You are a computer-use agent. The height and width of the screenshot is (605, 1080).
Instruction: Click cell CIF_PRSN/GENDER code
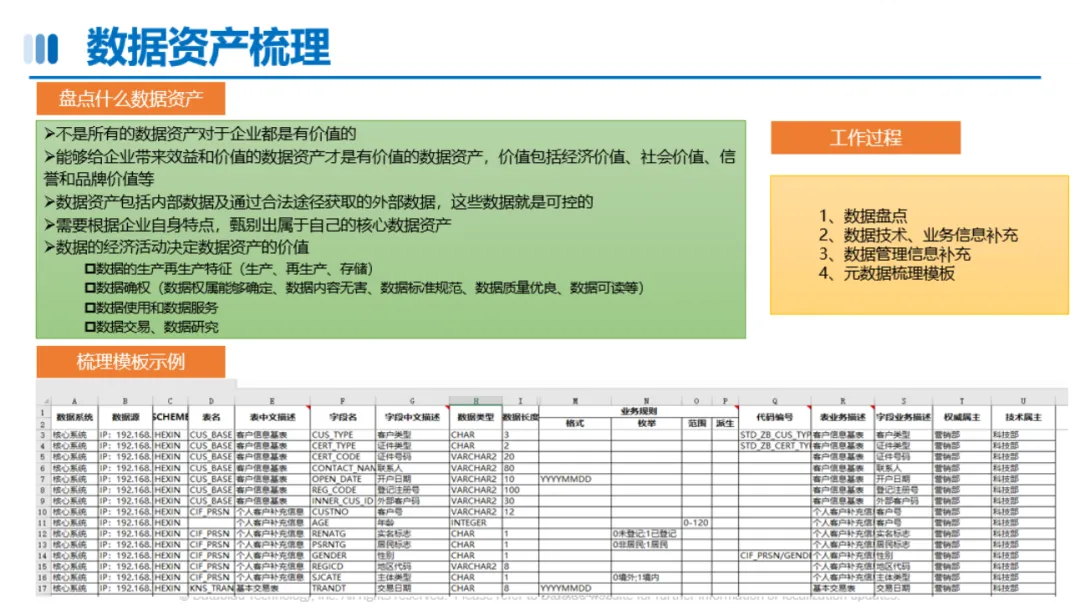click(x=774, y=555)
